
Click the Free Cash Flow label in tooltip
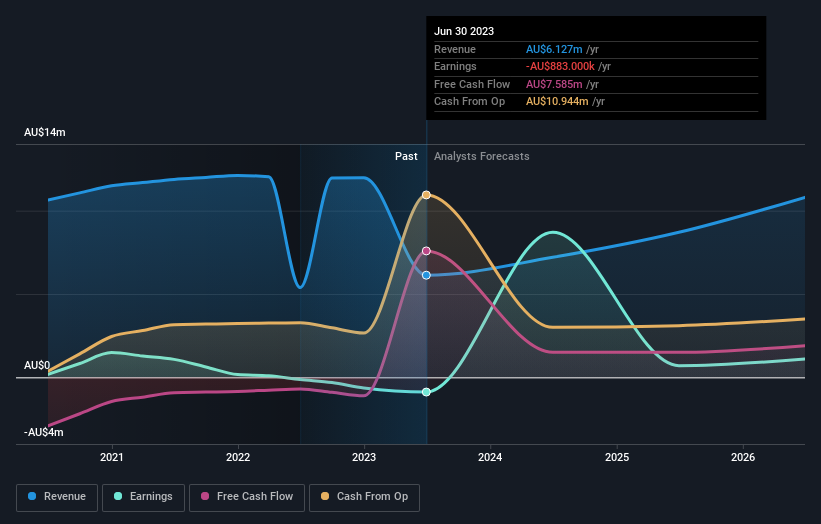point(472,84)
